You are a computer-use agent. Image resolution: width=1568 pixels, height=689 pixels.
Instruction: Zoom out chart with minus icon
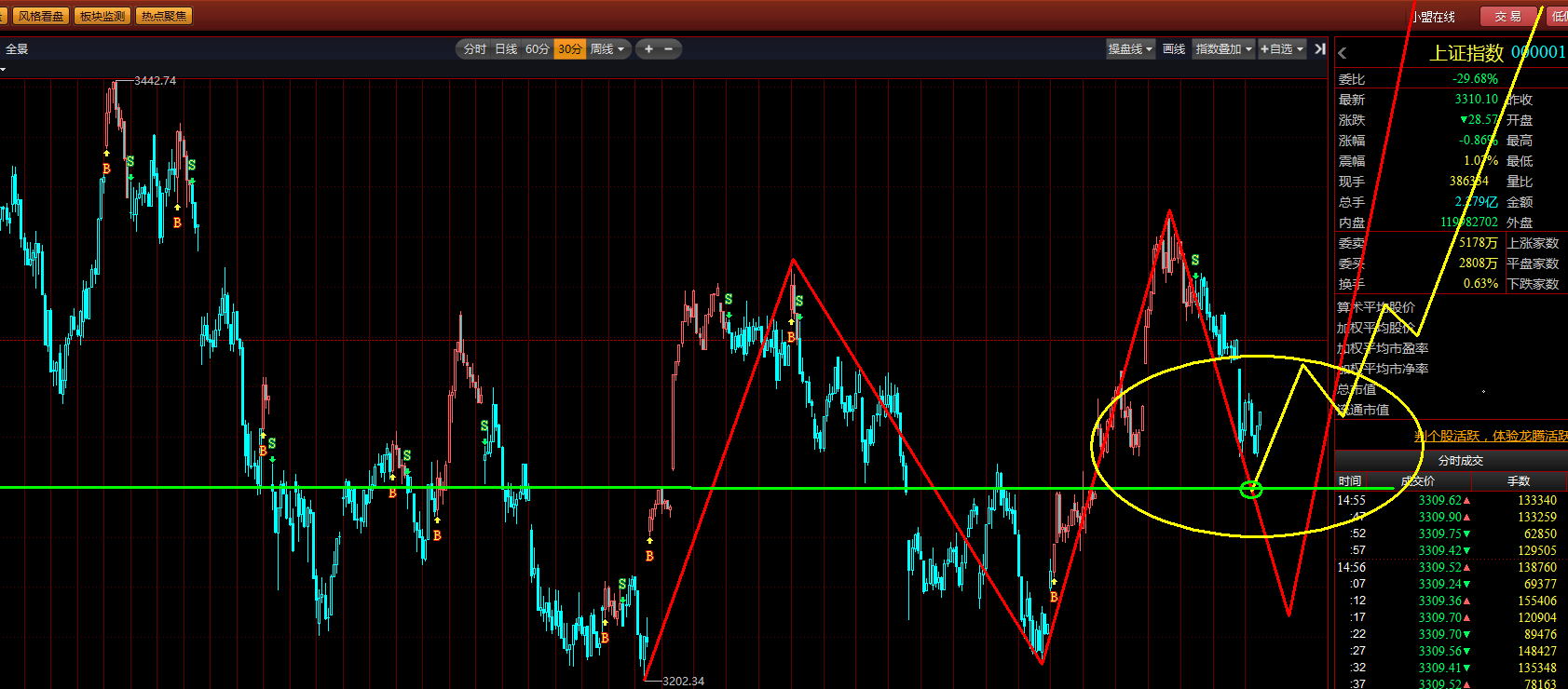click(x=668, y=49)
